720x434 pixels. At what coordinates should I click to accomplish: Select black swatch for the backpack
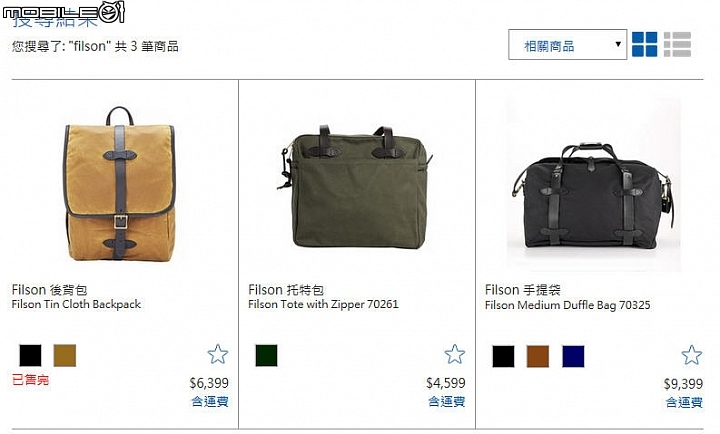[x=30, y=355]
